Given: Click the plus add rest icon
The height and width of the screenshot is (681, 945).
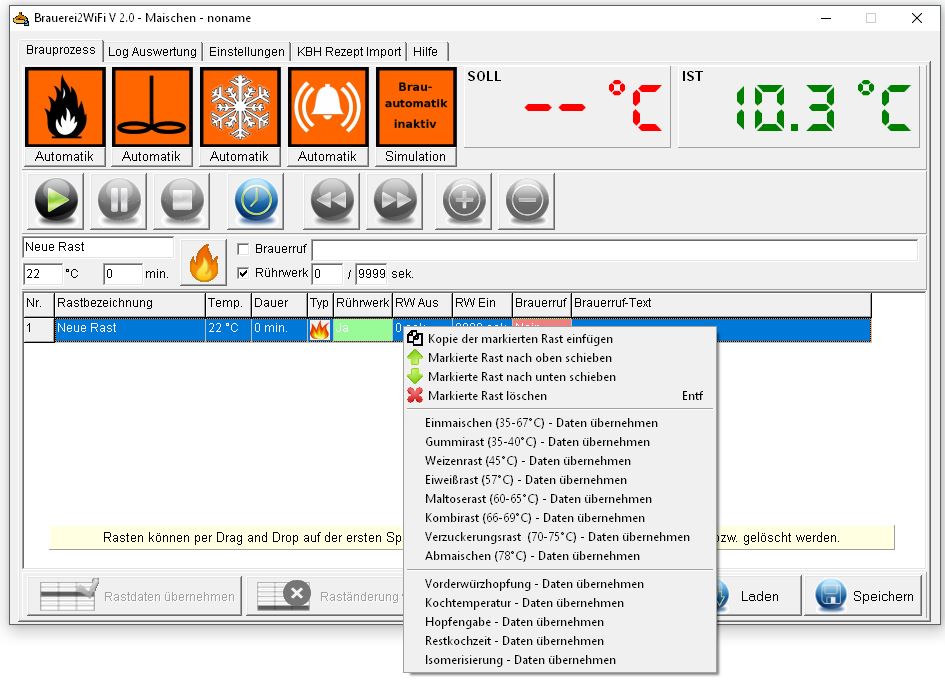Looking at the screenshot, I should tap(463, 201).
